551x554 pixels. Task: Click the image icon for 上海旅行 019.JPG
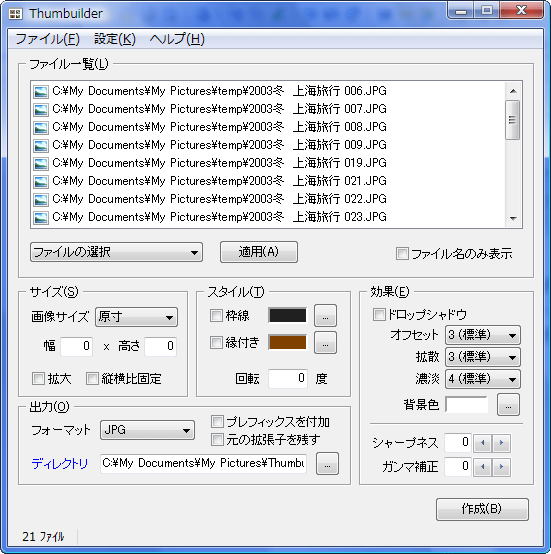[41, 164]
